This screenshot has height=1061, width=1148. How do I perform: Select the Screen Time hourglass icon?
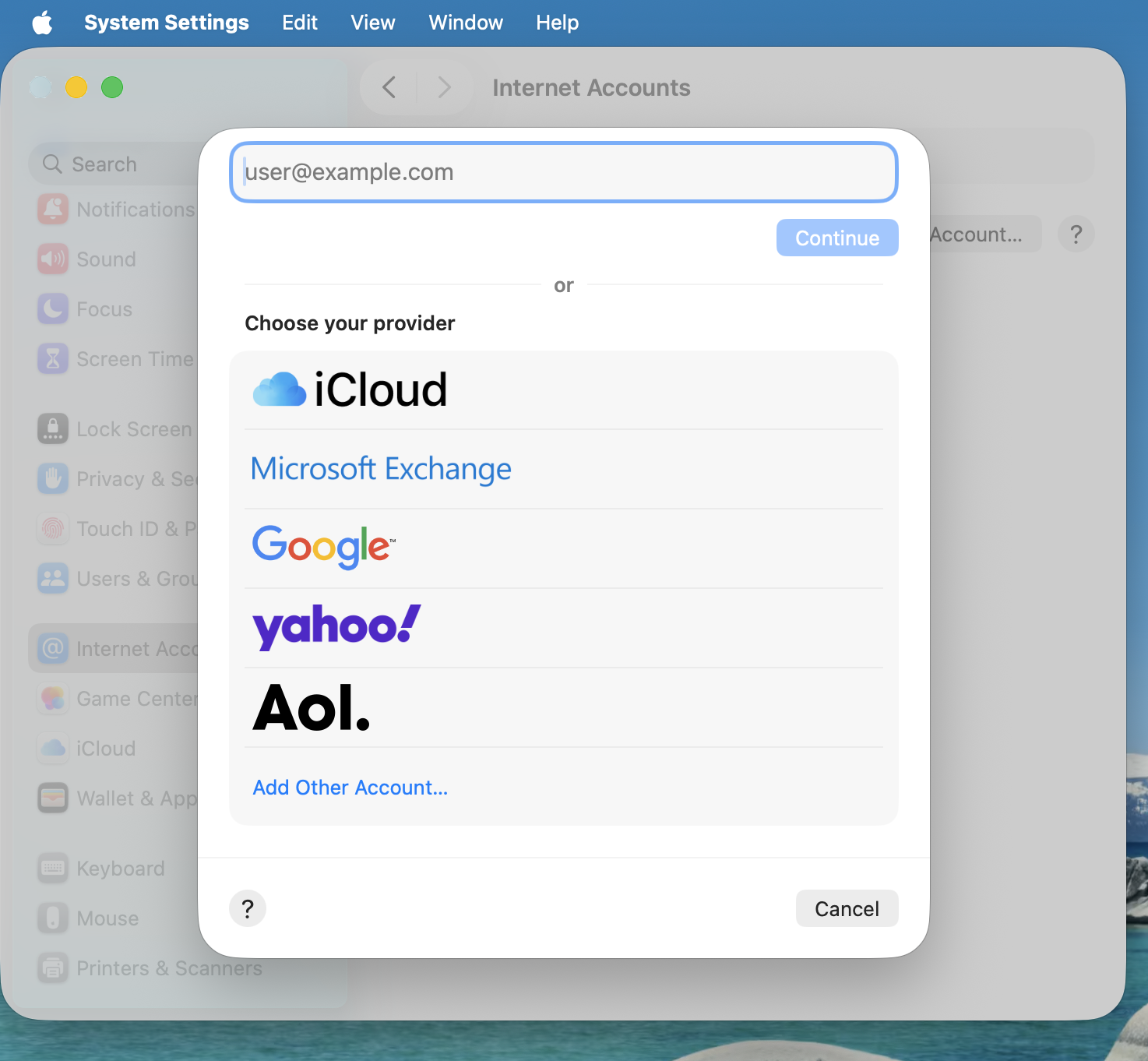point(52,358)
